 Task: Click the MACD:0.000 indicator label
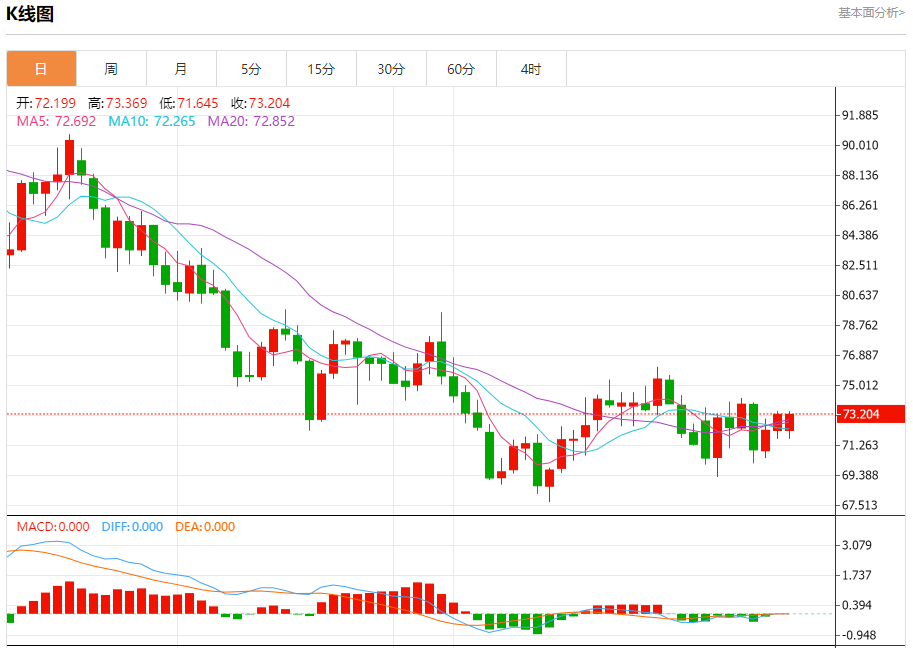point(53,527)
